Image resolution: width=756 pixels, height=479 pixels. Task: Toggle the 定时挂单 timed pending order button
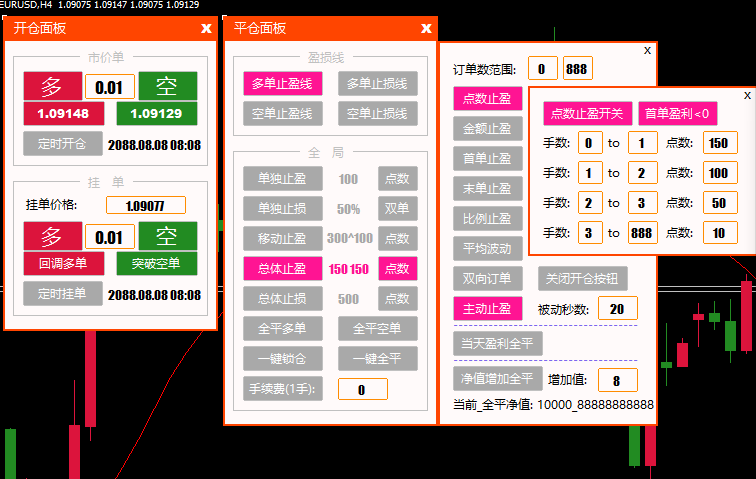point(63,293)
